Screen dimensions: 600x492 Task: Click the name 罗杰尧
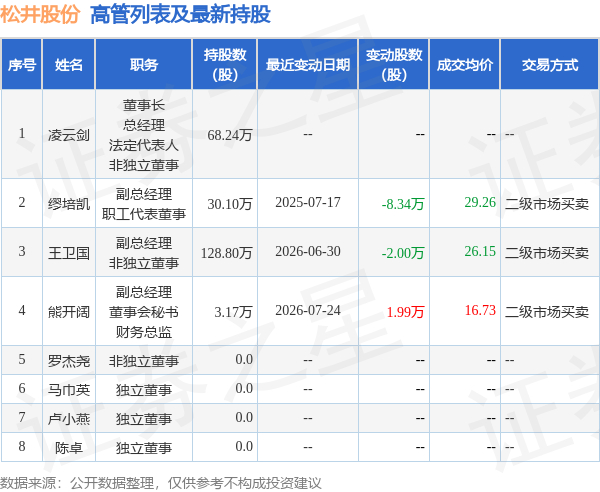[x=69, y=360]
